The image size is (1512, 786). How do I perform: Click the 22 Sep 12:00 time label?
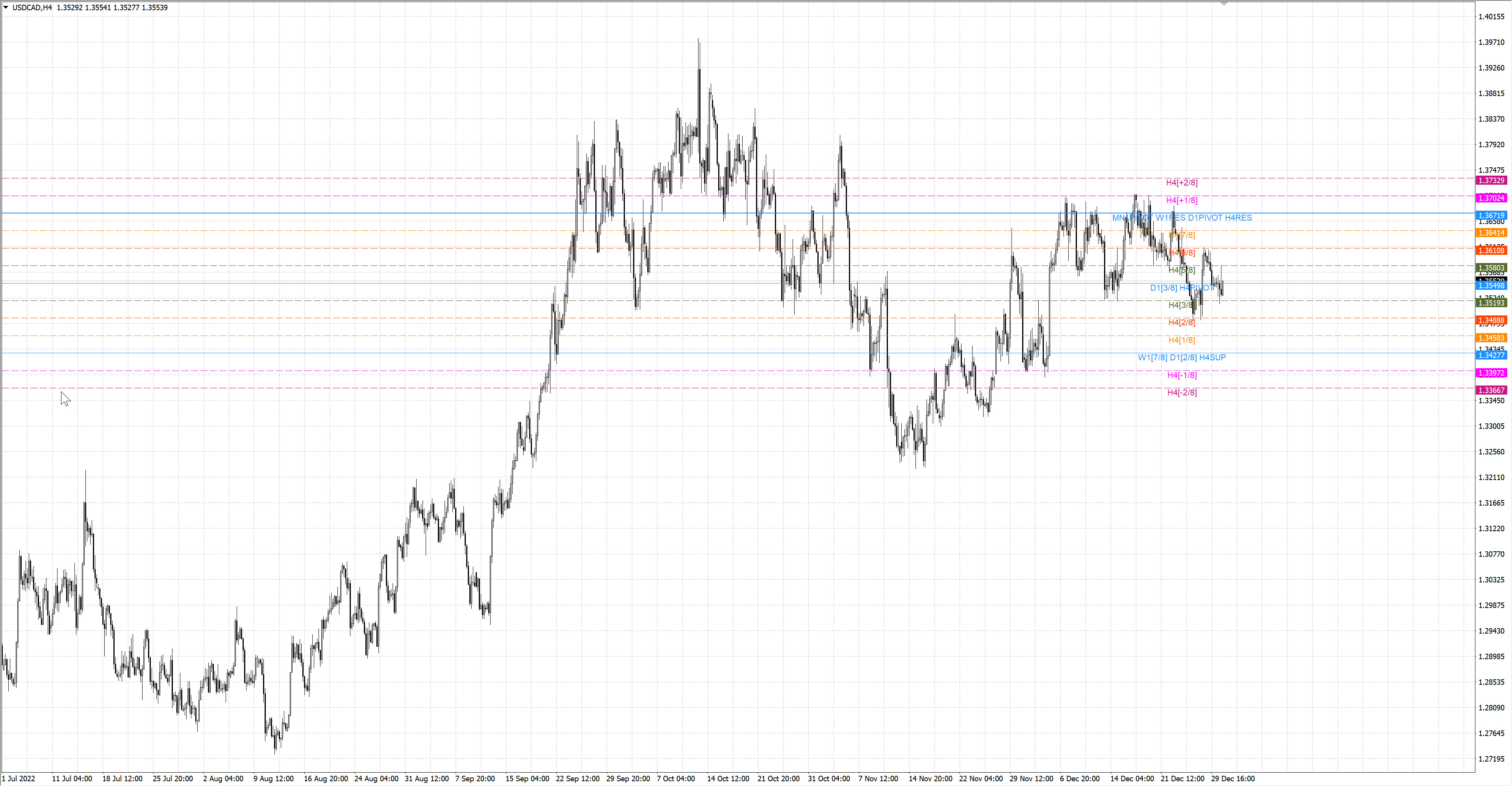578,779
